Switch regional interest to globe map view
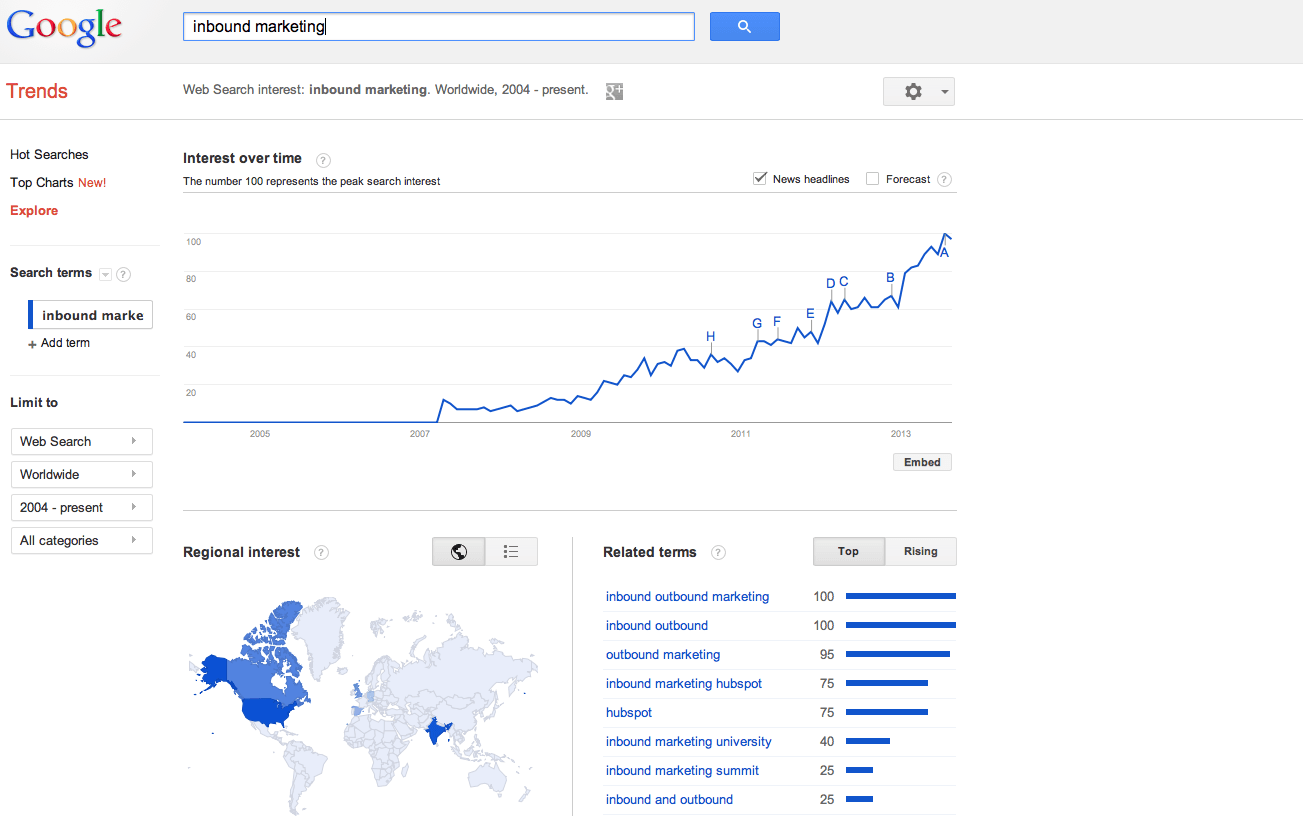1303x816 pixels. tap(459, 552)
